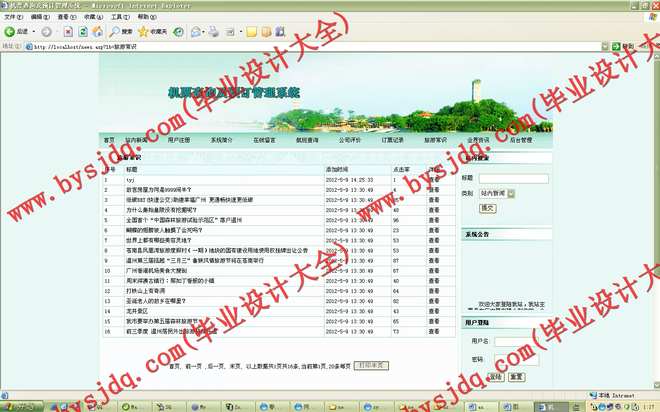The image size is (660, 412).
Task: Expand the Back button history arrow
Action: (36, 32)
